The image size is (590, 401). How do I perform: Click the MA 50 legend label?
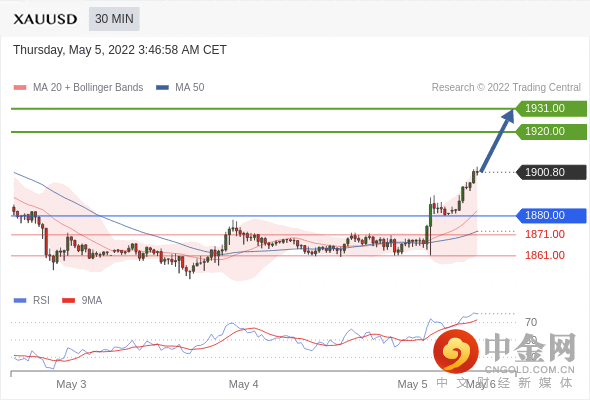tap(190, 87)
